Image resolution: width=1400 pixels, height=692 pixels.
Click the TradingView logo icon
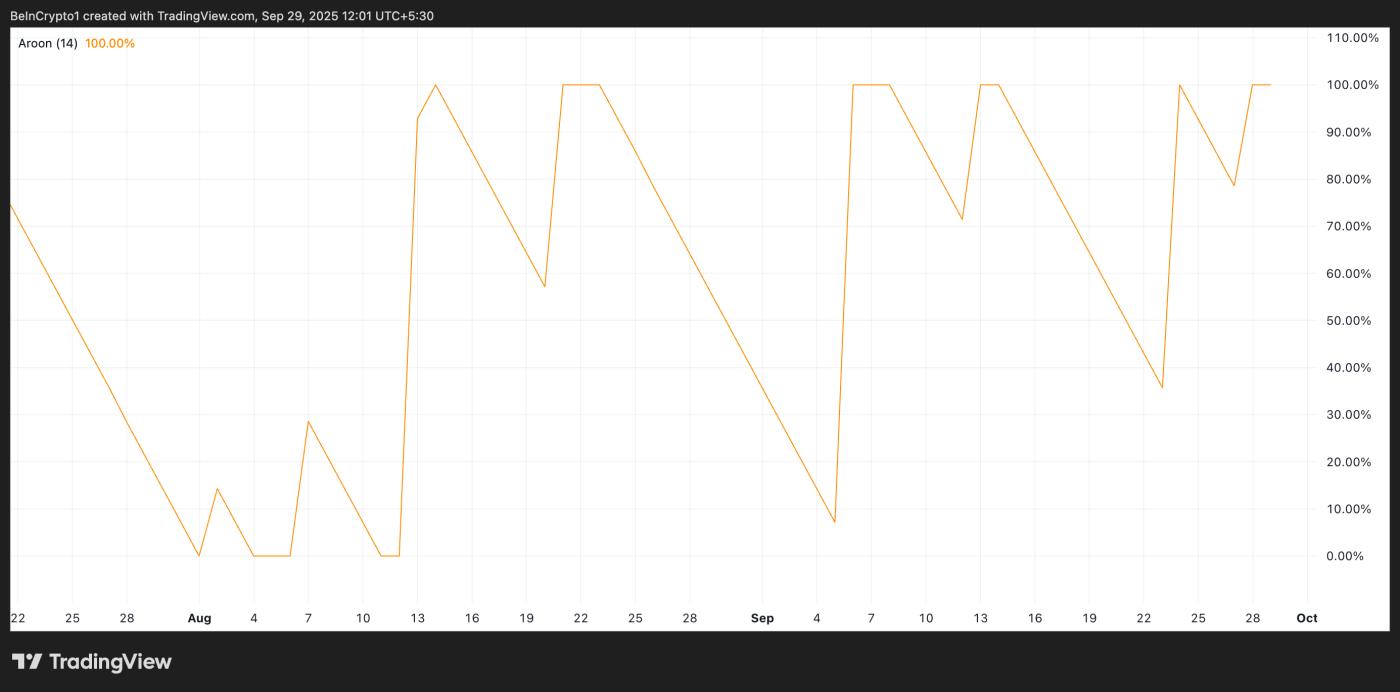(x=27, y=662)
